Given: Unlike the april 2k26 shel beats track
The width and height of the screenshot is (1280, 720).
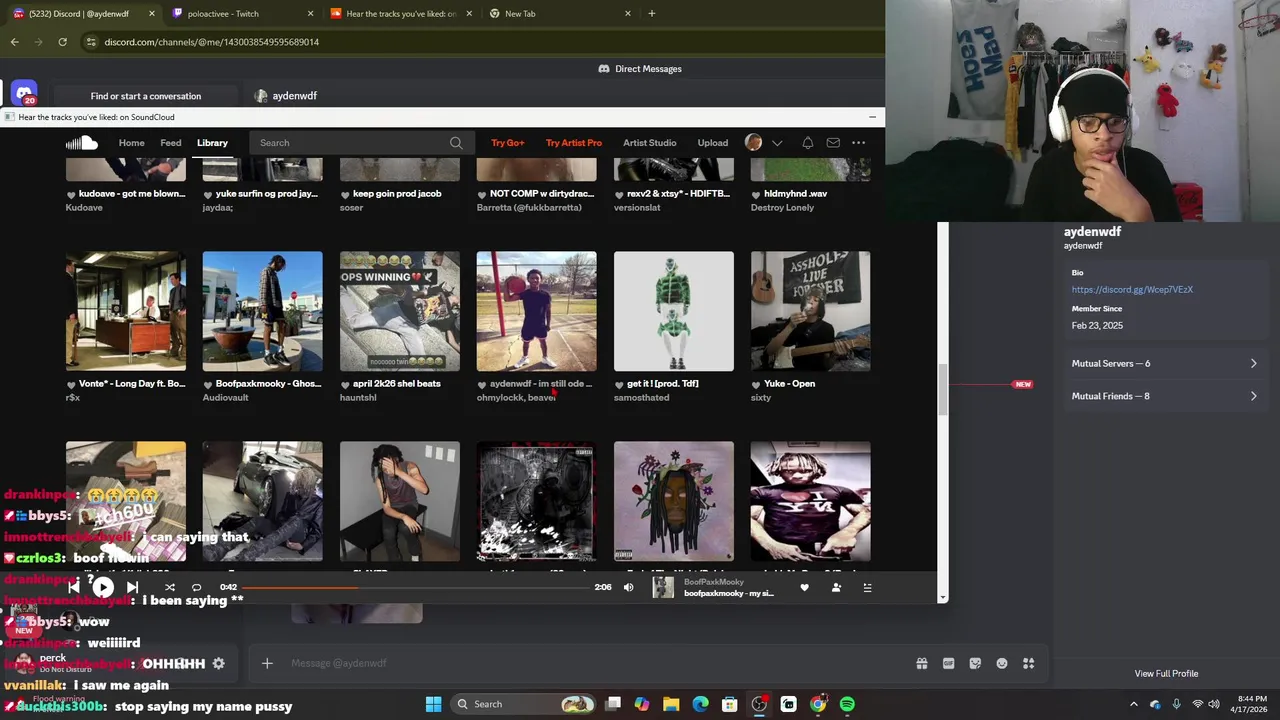Looking at the screenshot, I should point(345,384).
